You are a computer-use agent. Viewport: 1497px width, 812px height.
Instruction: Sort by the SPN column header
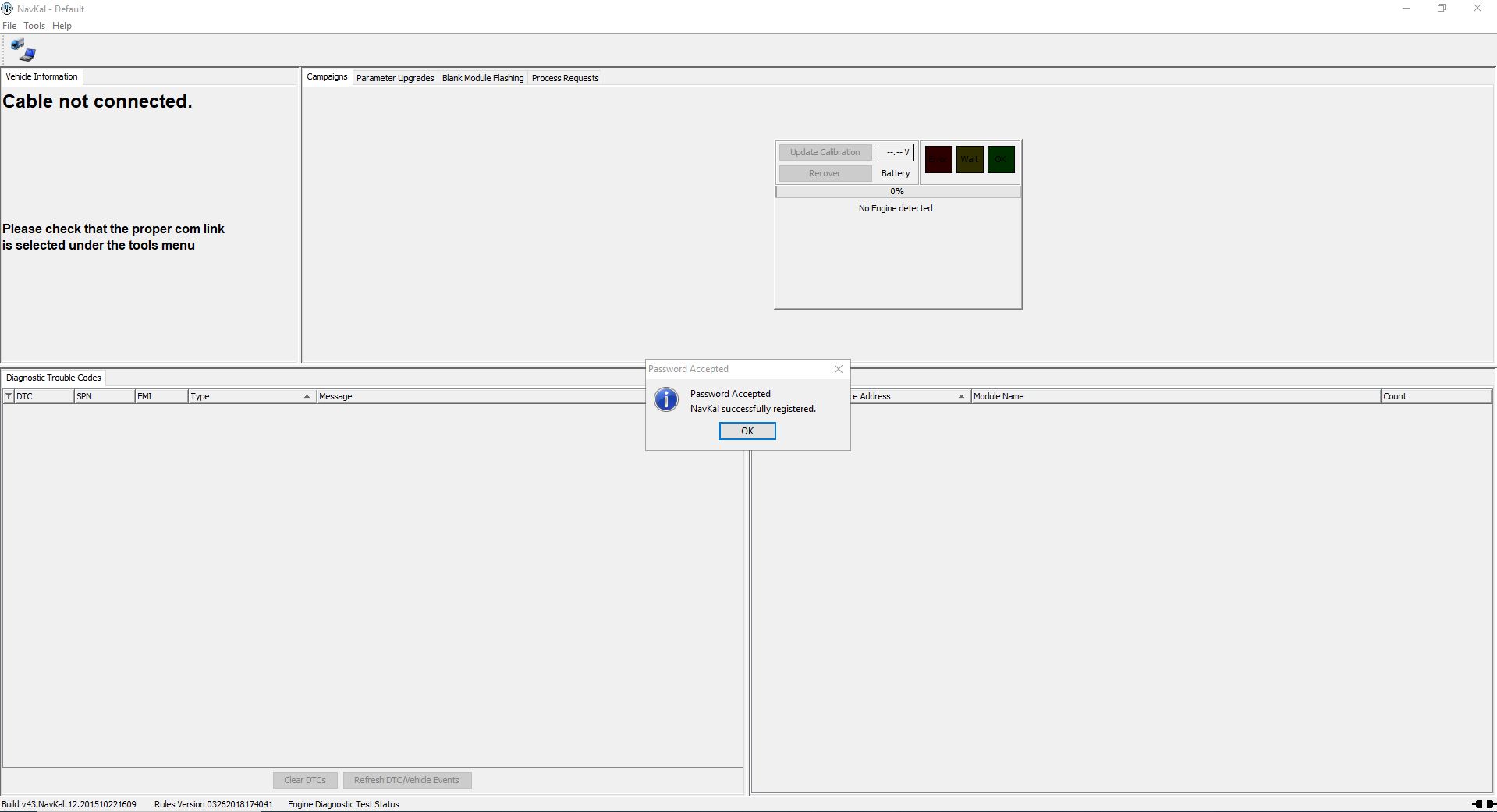(105, 396)
